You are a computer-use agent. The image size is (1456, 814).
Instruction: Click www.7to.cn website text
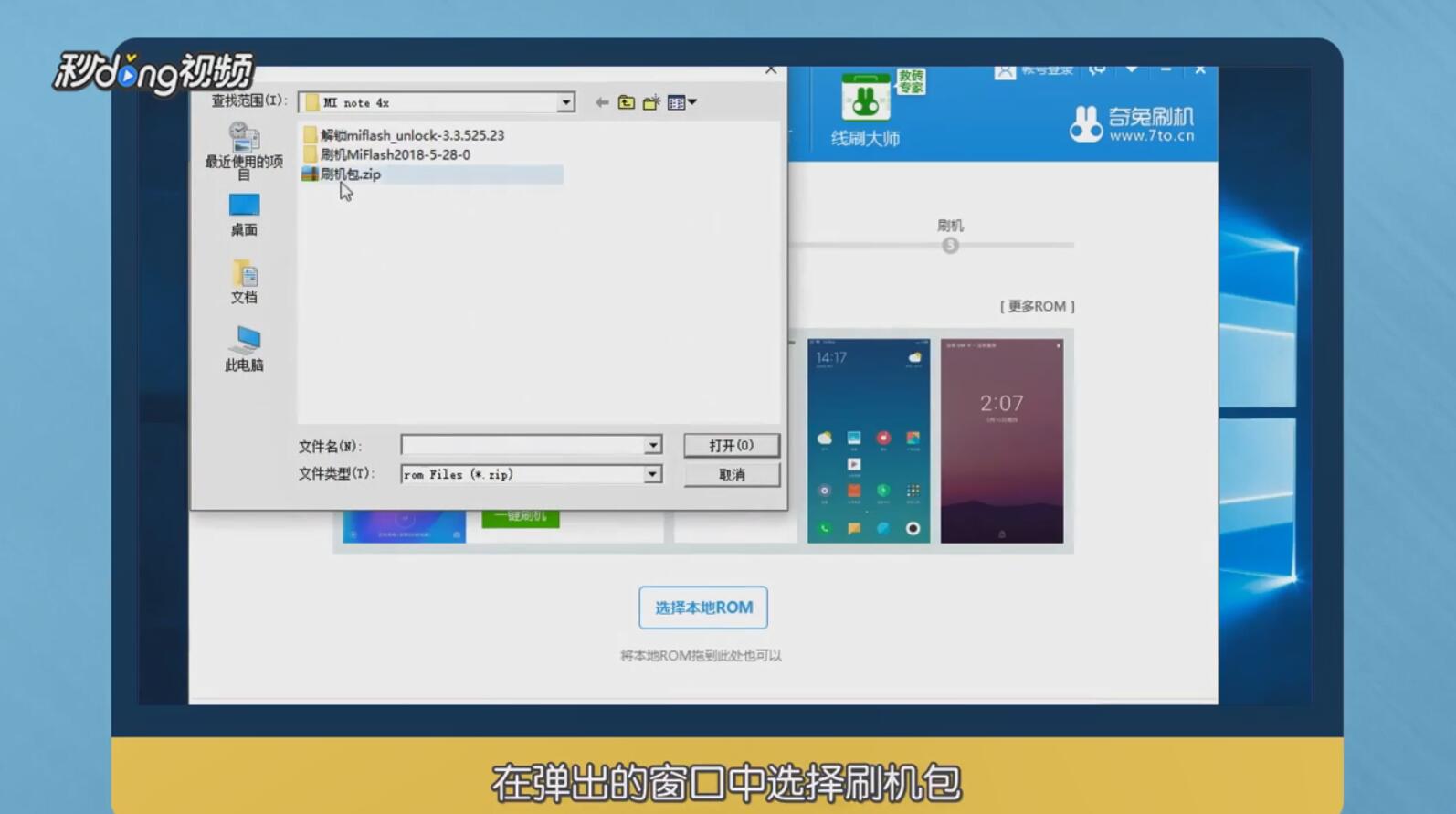point(1152,136)
